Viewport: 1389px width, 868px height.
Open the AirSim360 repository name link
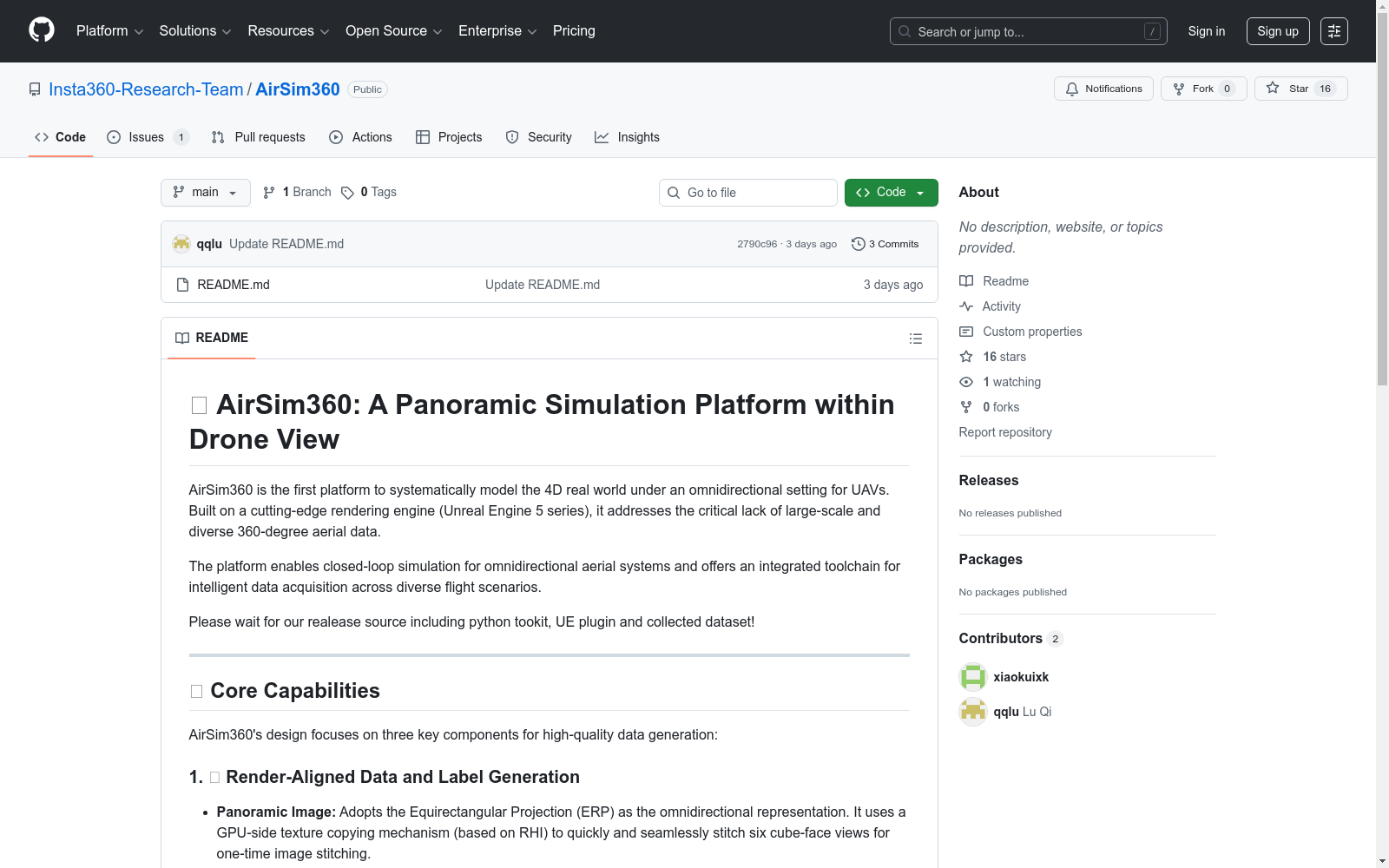298,89
